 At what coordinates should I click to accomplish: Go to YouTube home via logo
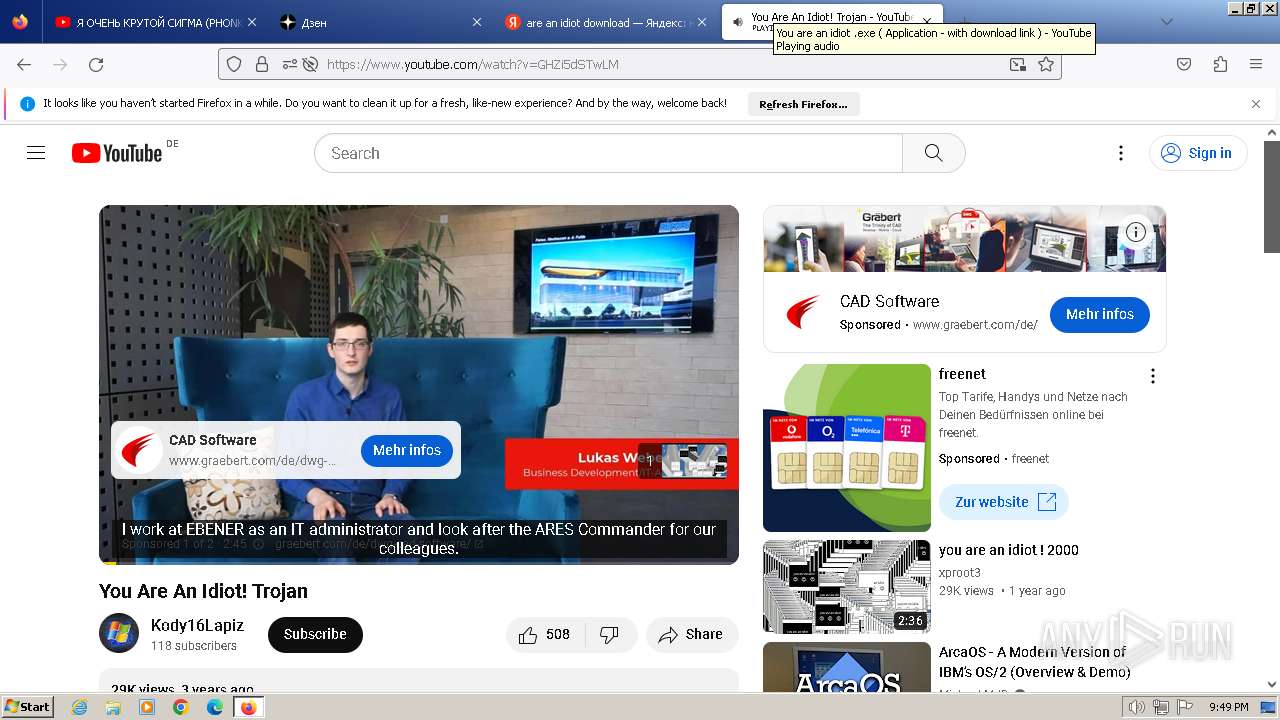tap(117, 153)
